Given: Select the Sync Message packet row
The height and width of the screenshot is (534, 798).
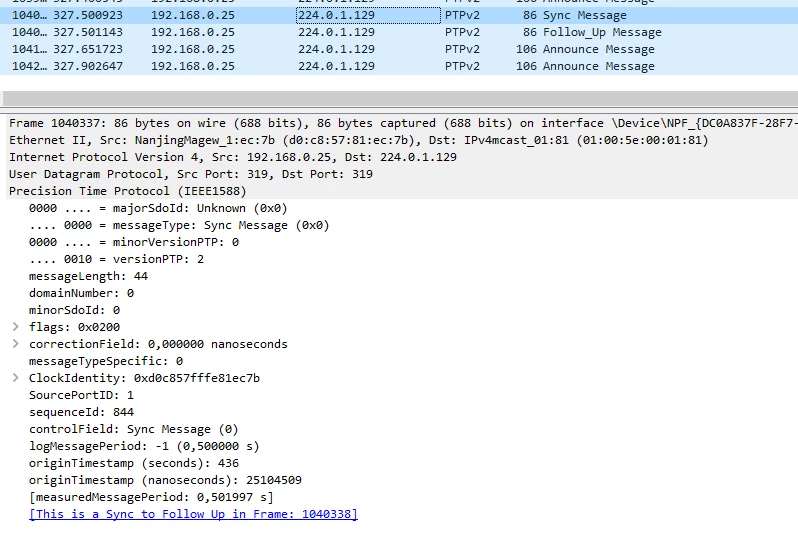Looking at the screenshot, I should coord(399,15).
